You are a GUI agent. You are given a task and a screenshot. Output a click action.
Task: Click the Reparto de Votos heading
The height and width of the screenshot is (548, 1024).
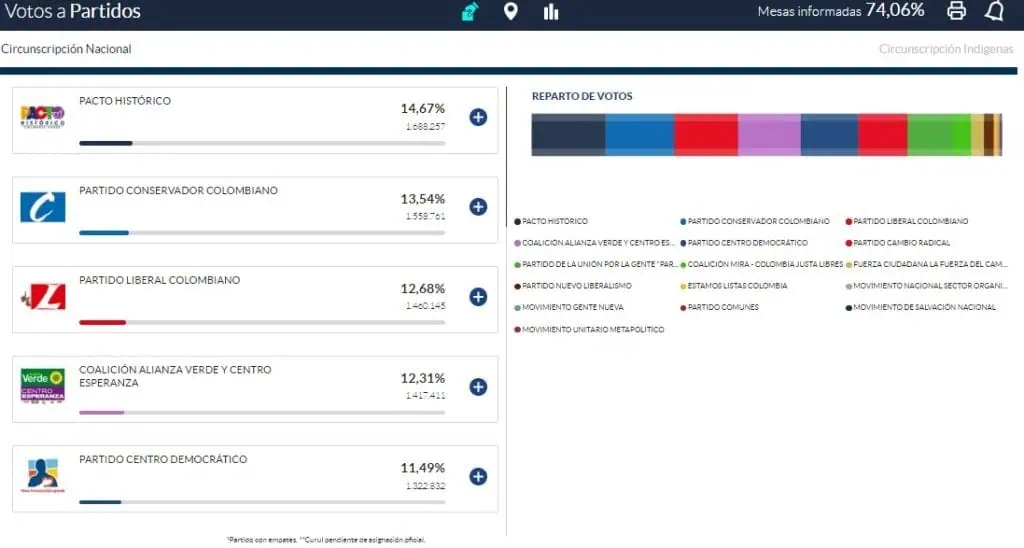(x=582, y=96)
